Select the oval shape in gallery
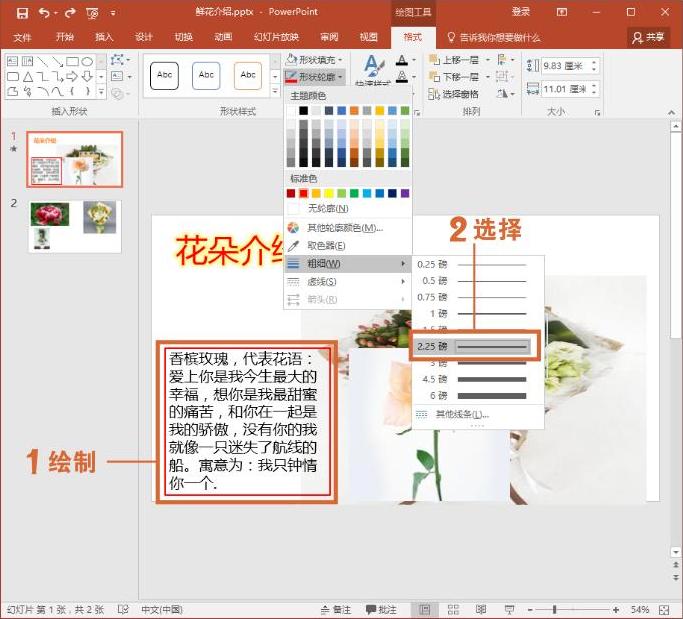Viewport: 683px width, 619px height. (x=87, y=61)
